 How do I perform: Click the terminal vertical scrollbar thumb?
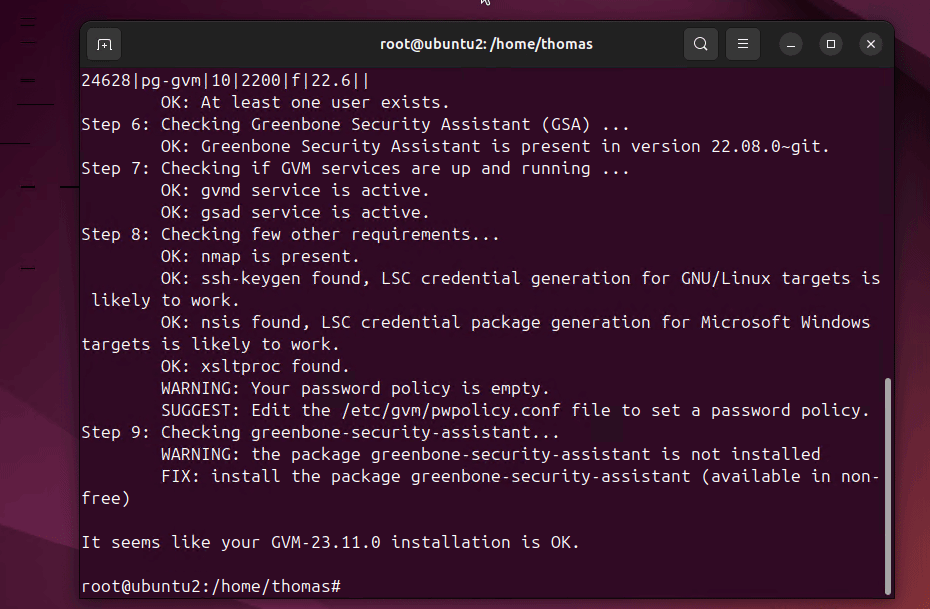click(x=887, y=484)
